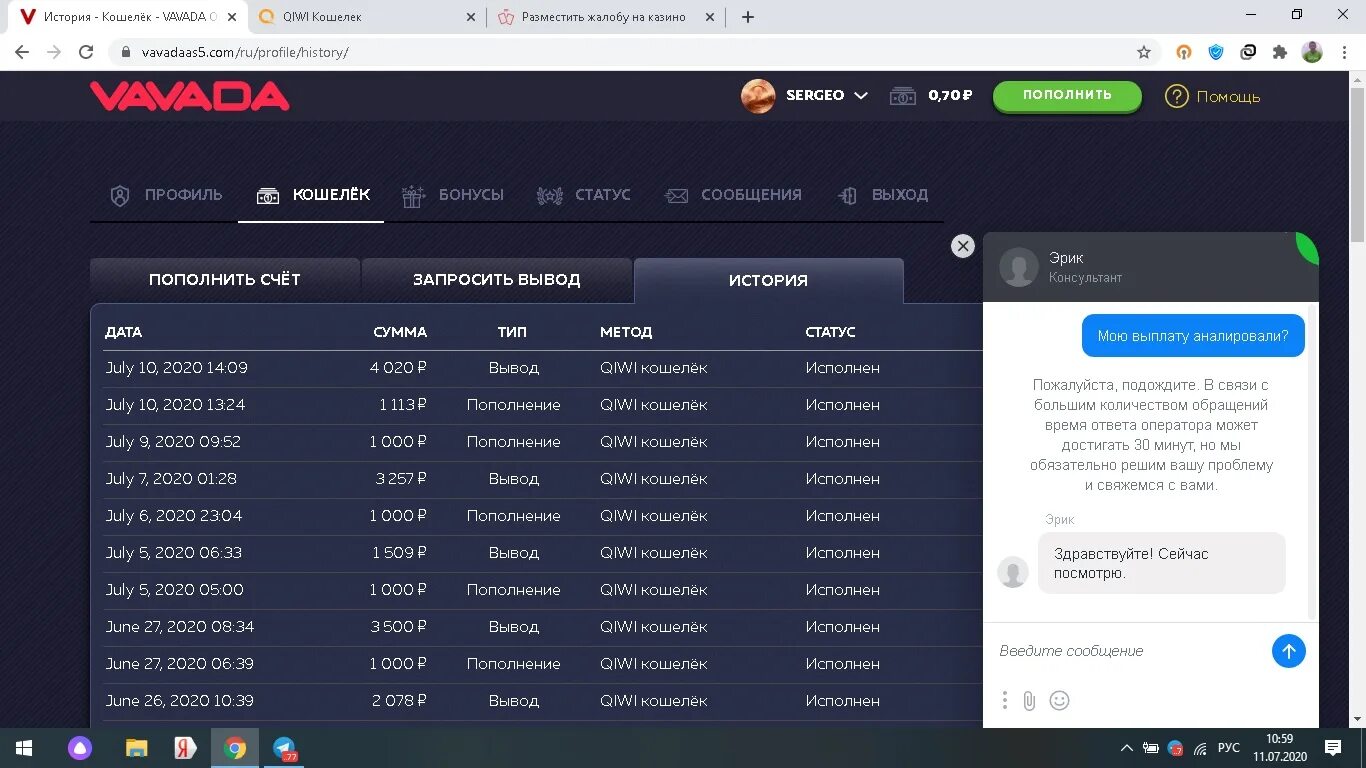Viewport: 1366px width, 768px height.
Task: Open Telegram from the taskbar
Action: 285,748
